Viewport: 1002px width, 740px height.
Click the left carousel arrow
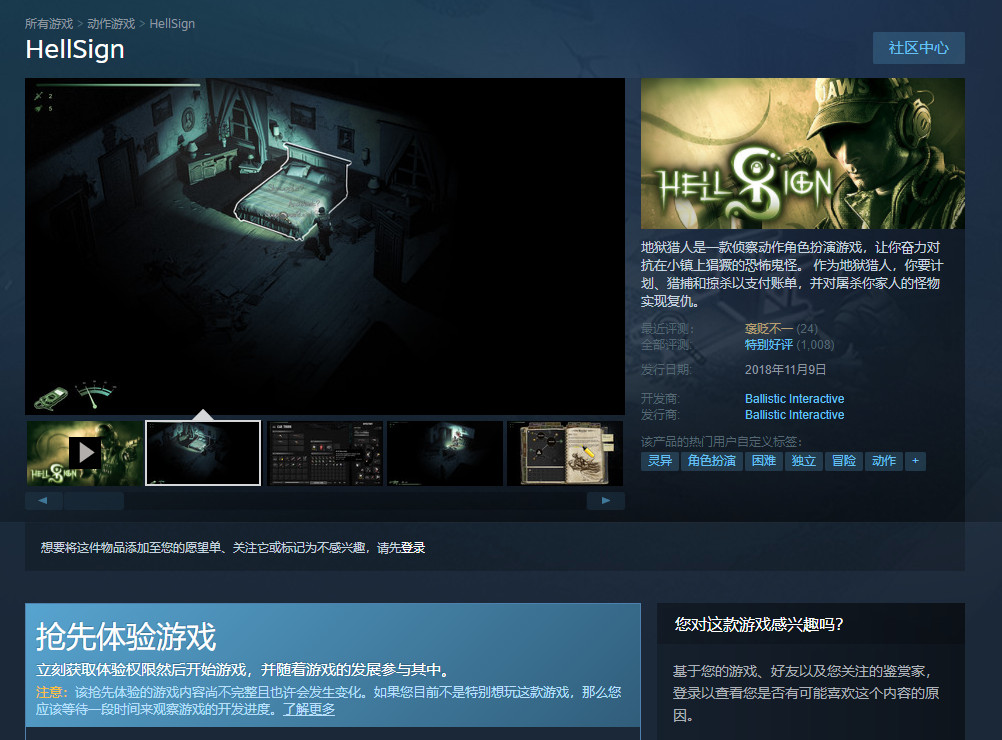[x=42, y=500]
